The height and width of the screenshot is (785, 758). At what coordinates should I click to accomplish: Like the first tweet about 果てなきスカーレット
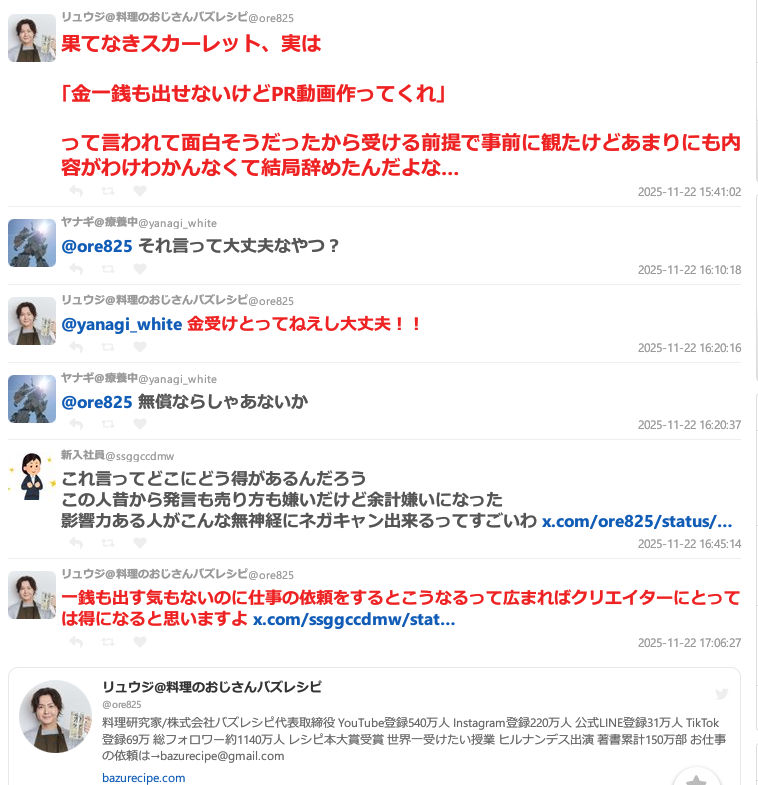coord(140,191)
